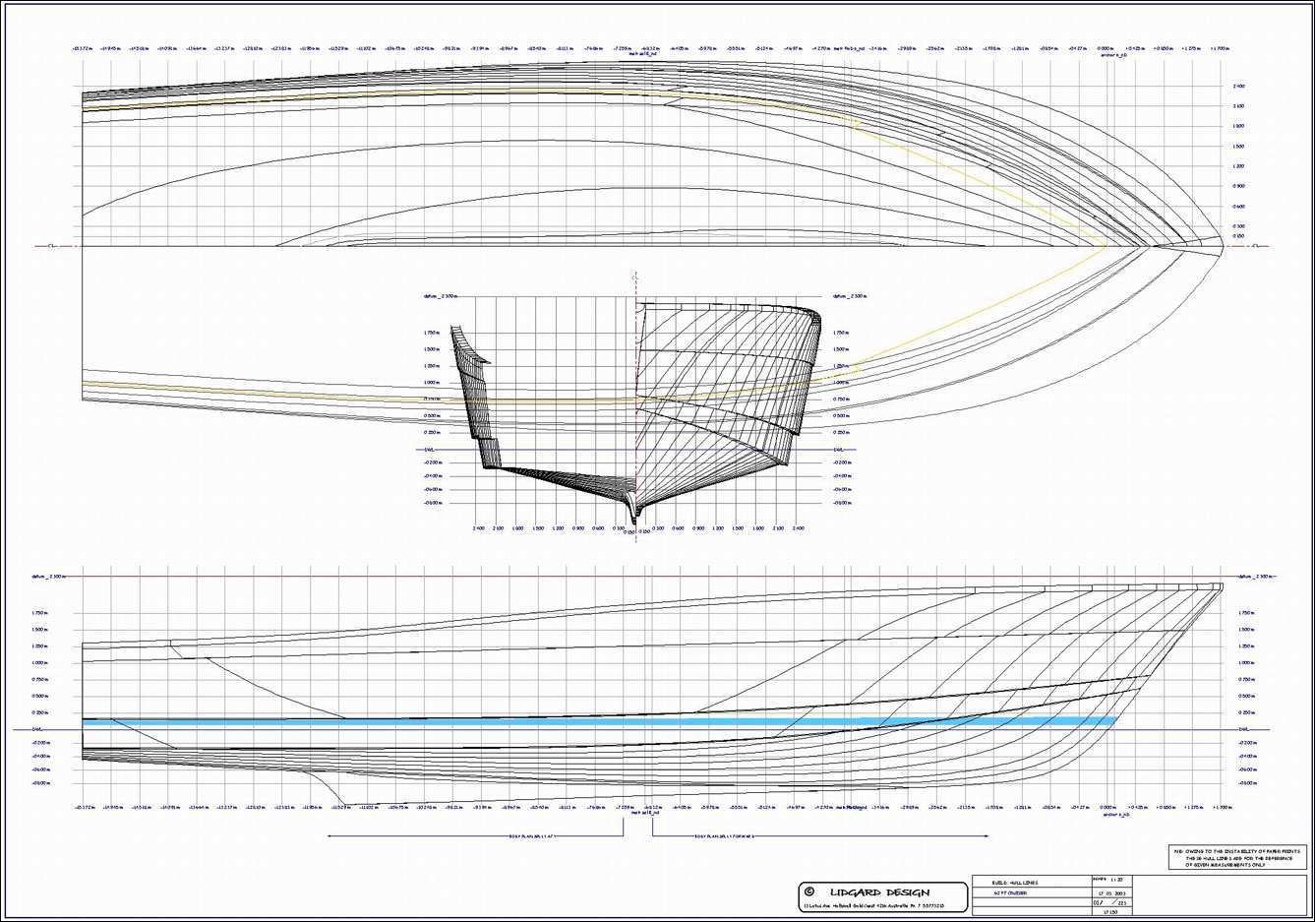
Task: Click the DWL label right of the body plan
Action: point(839,450)
